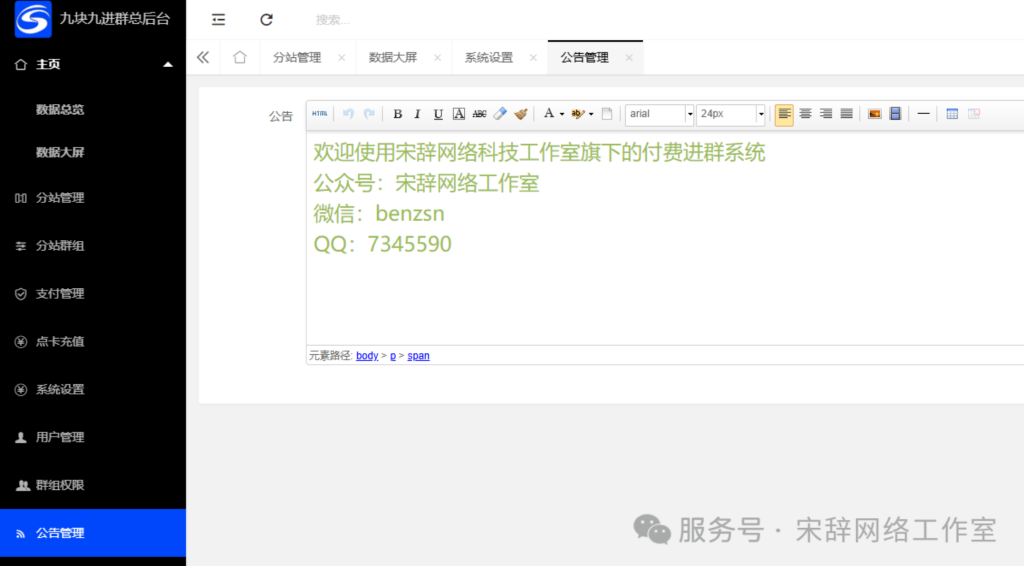This screenshot has width=1024, height=566.
Task: Insert video via film icon
Action: (895, 114)
